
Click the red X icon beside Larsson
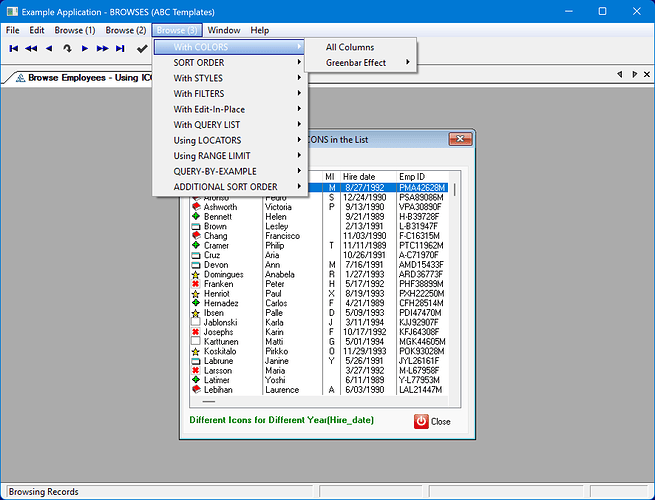click(195, 371)
